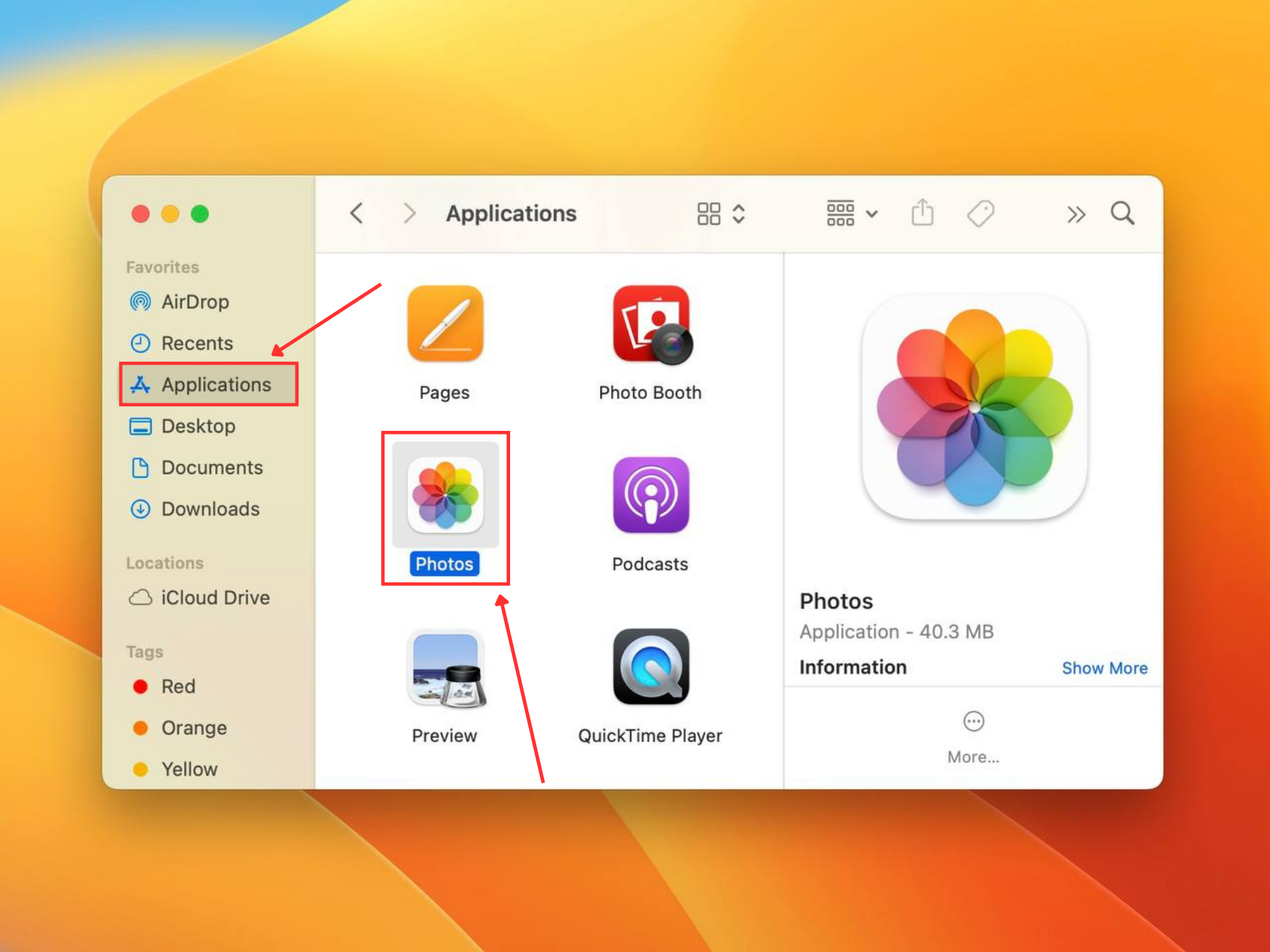The image size is (1270, 952).
Task: Click the More… actions button
Action: pyautogui.click(x=973, y=735)
